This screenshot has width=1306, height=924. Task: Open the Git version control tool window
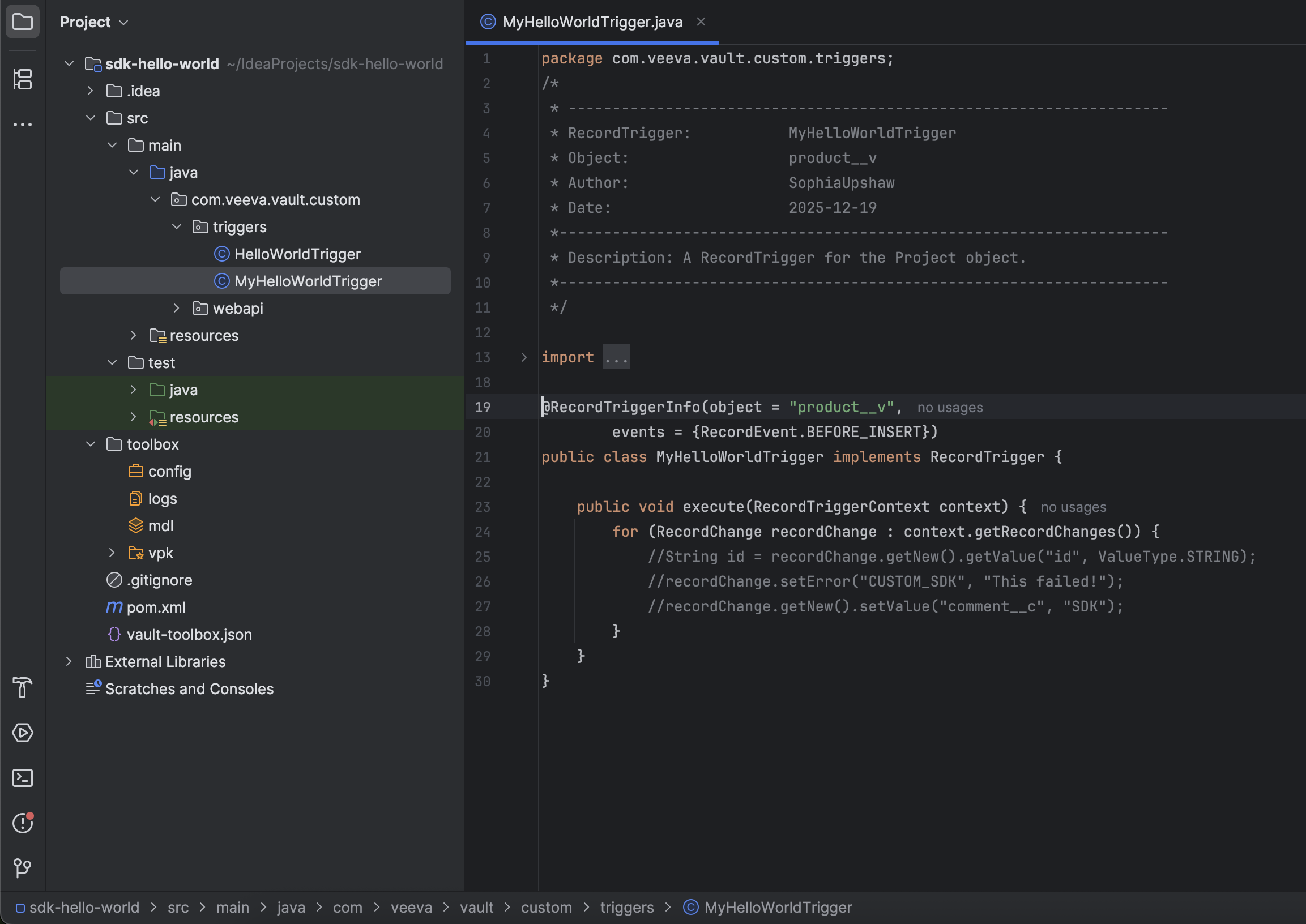pos(22,868)
